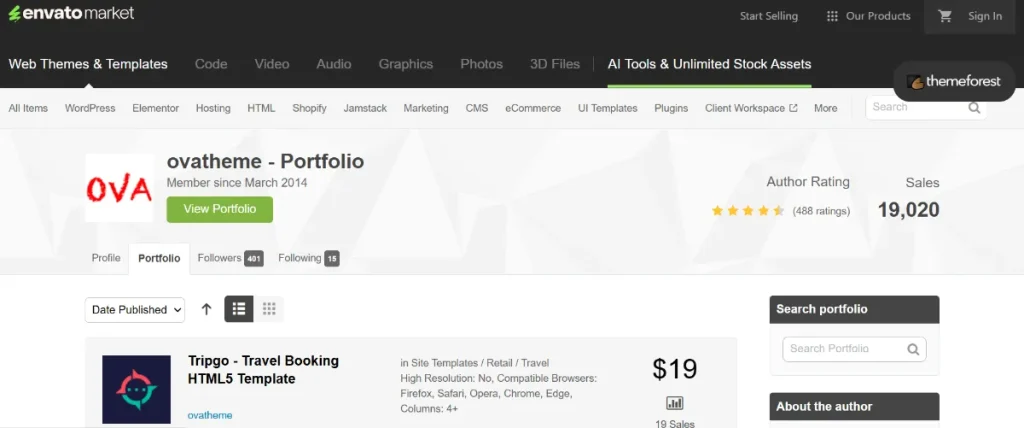
Task: Click Sign In button
Action: (985, 16)
